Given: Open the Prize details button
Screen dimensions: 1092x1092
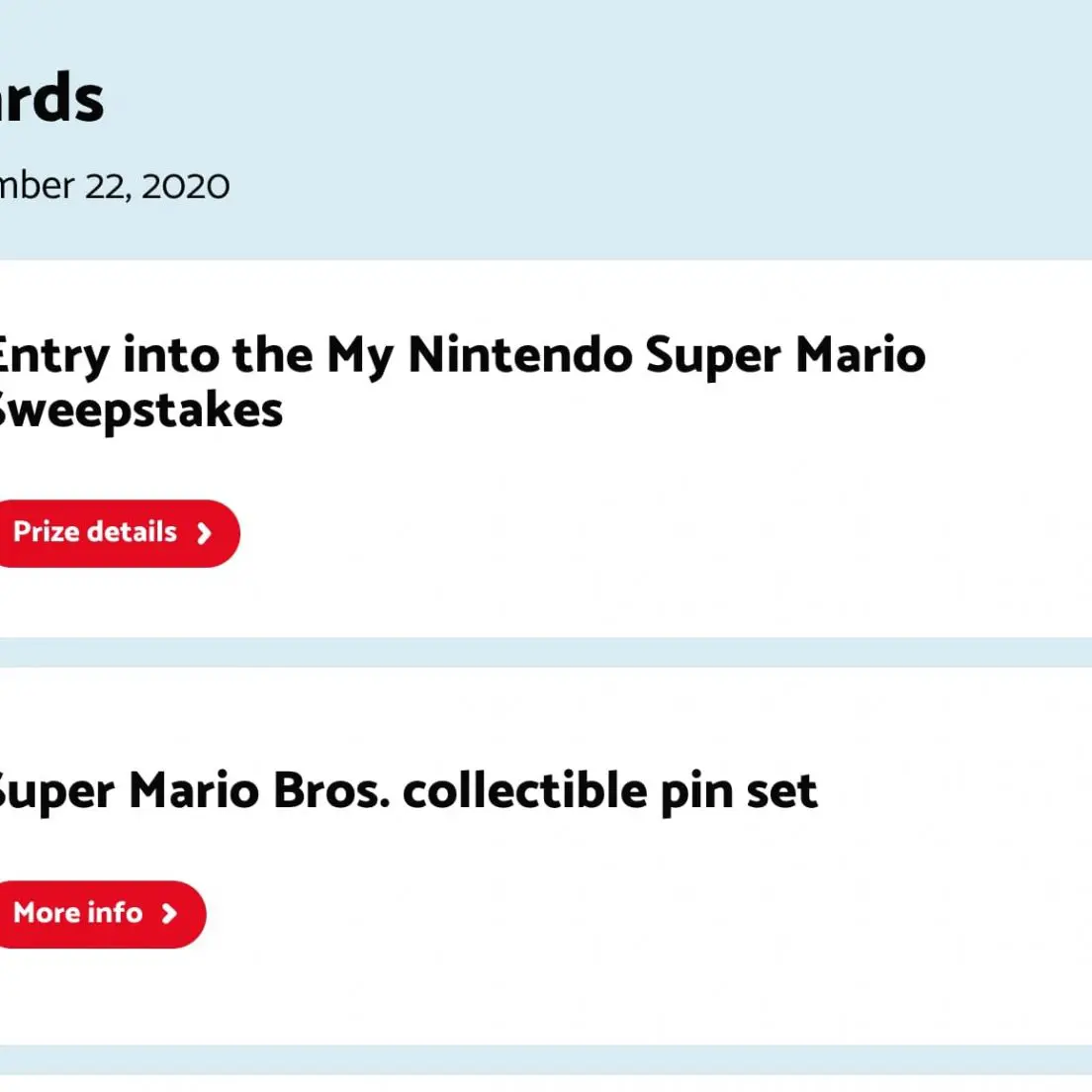Looking at the screenshot, I should [x=114, y=533].
